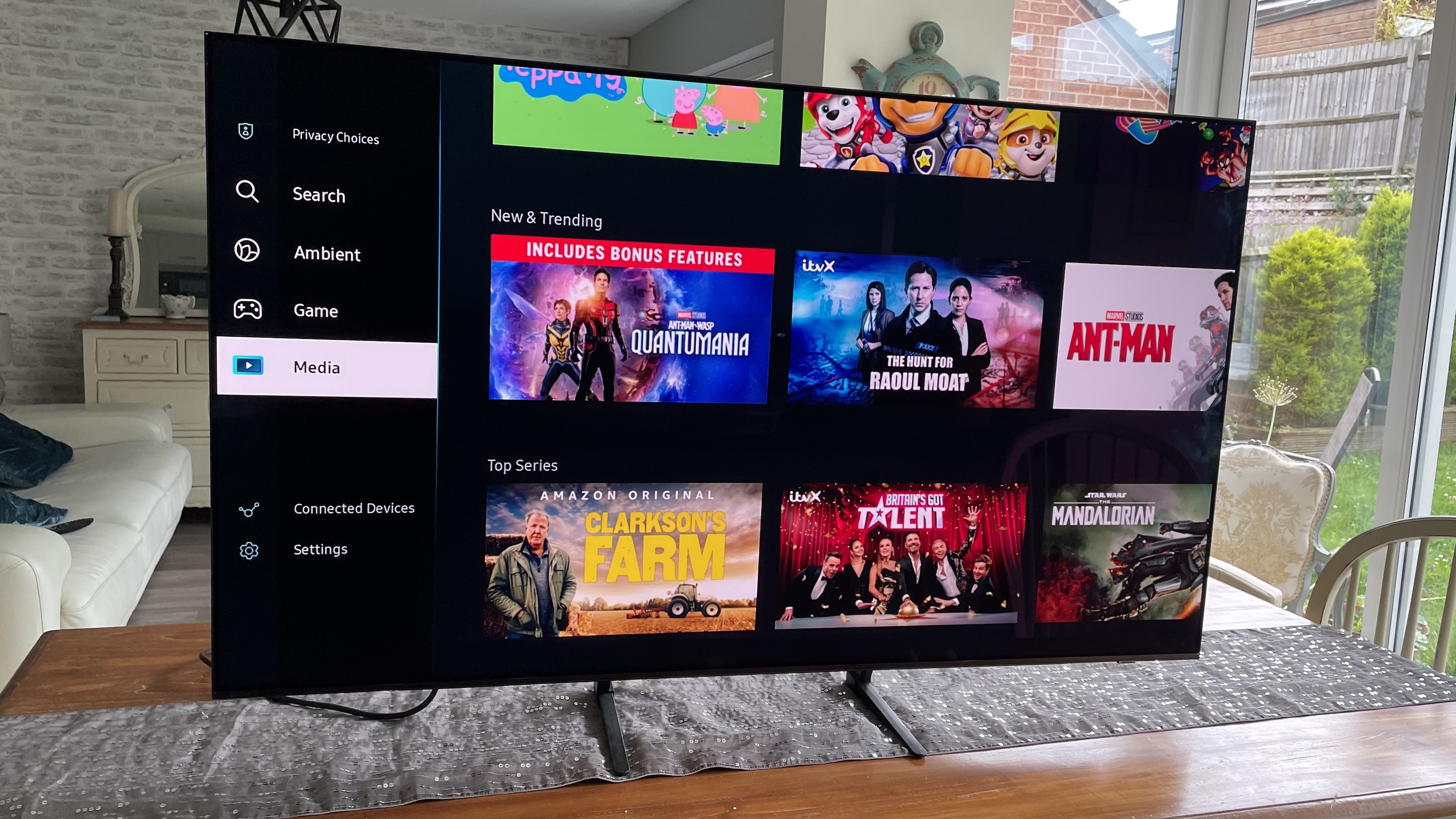Open the Ambient mode icon
This screenshot has height=819, width=1456.
(247, 253)
